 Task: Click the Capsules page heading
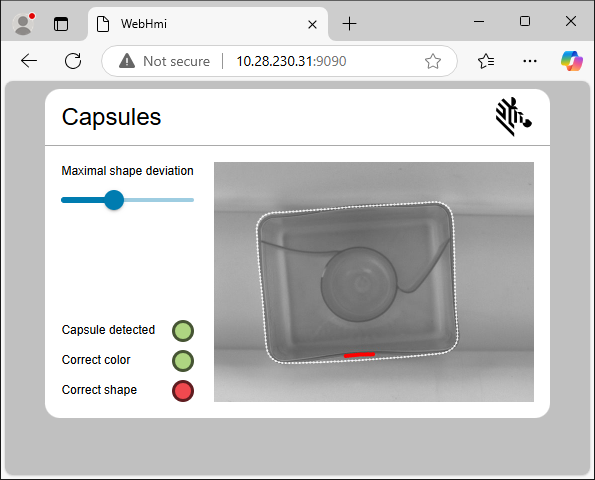(111, 116)
